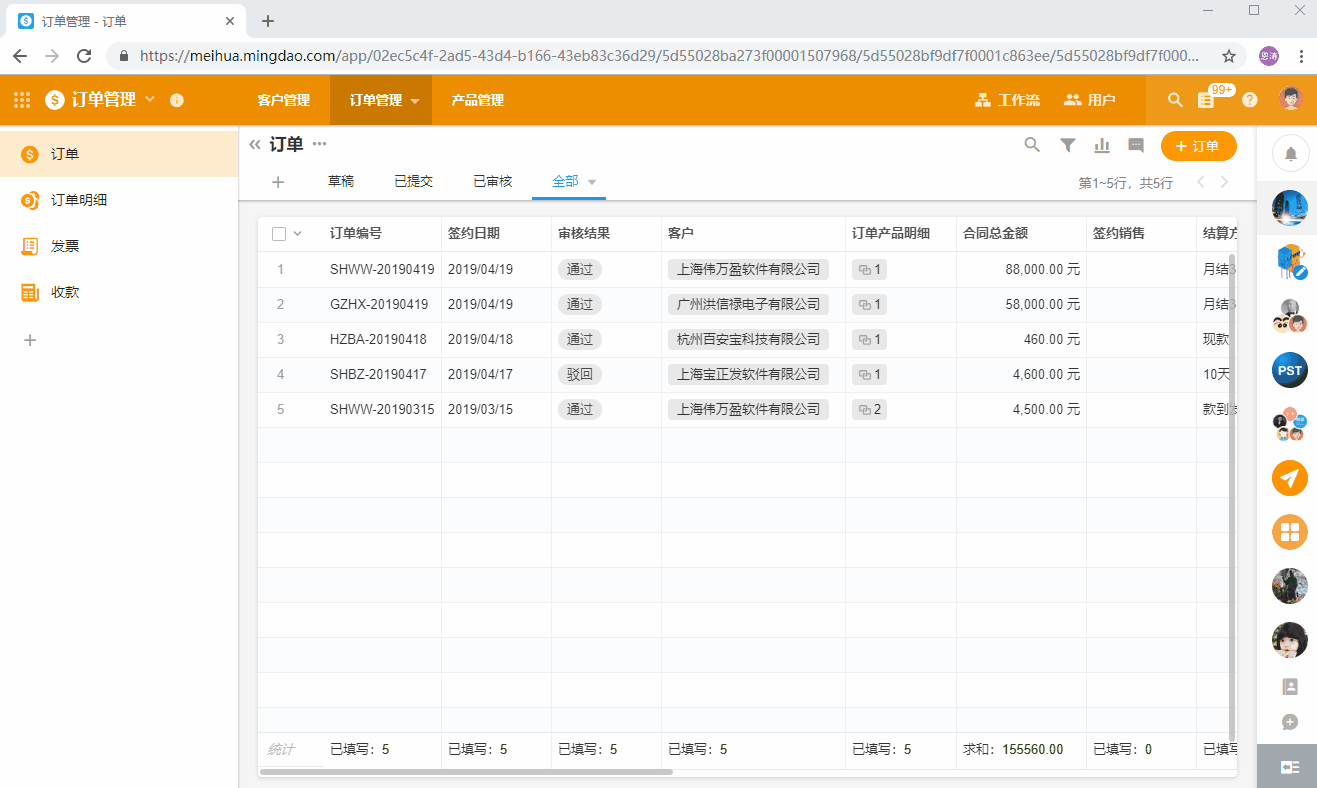Click the filter funnel icon
The image size is (1317, 788).
point(1068,145)
